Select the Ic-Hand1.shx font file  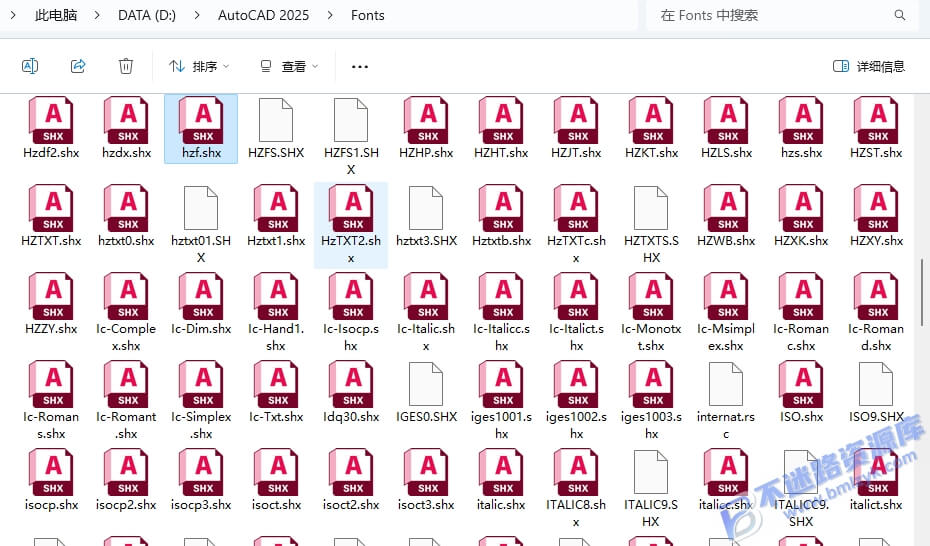pos(276,312)
